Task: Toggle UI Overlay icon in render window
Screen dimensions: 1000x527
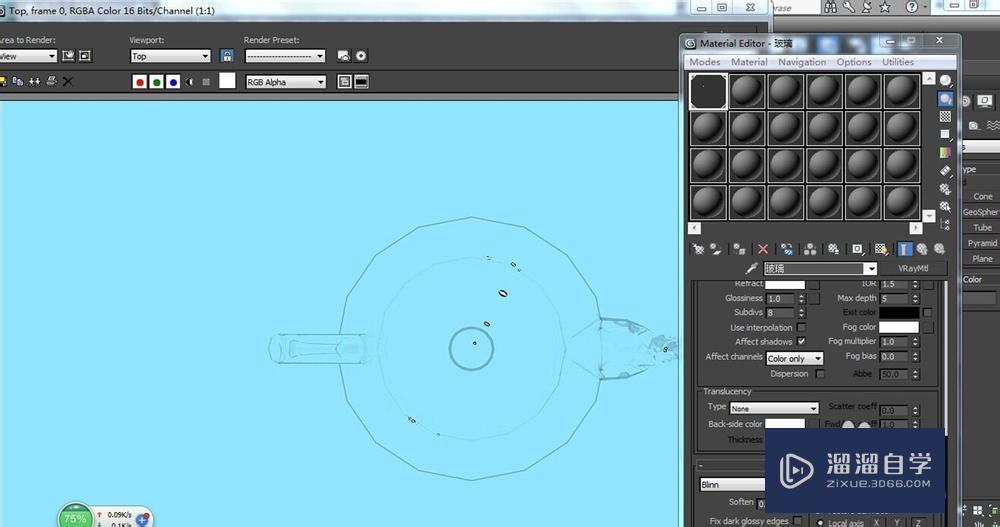Action: (x=344, y=82)
